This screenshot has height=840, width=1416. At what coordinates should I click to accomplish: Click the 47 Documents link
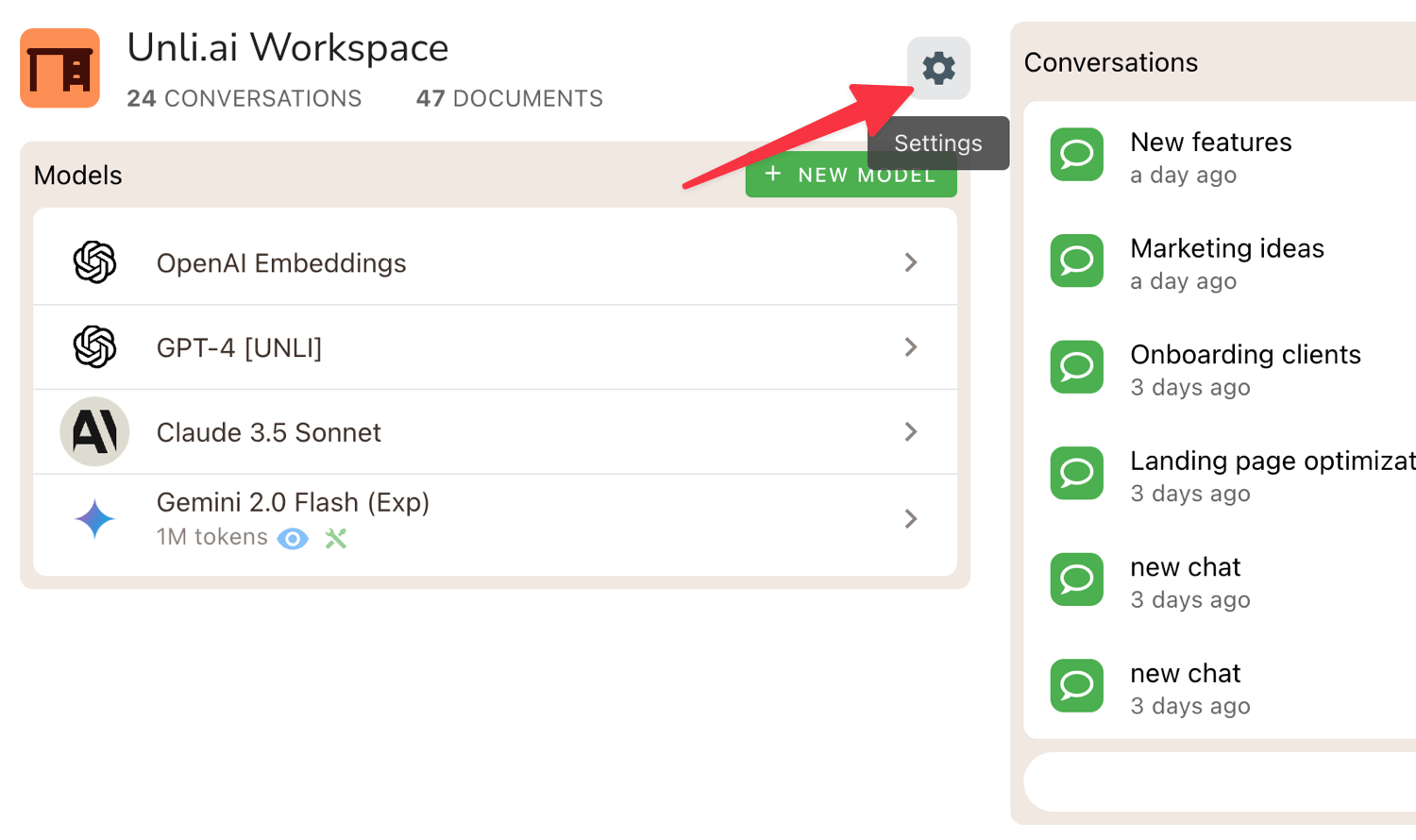coord(509,98)
